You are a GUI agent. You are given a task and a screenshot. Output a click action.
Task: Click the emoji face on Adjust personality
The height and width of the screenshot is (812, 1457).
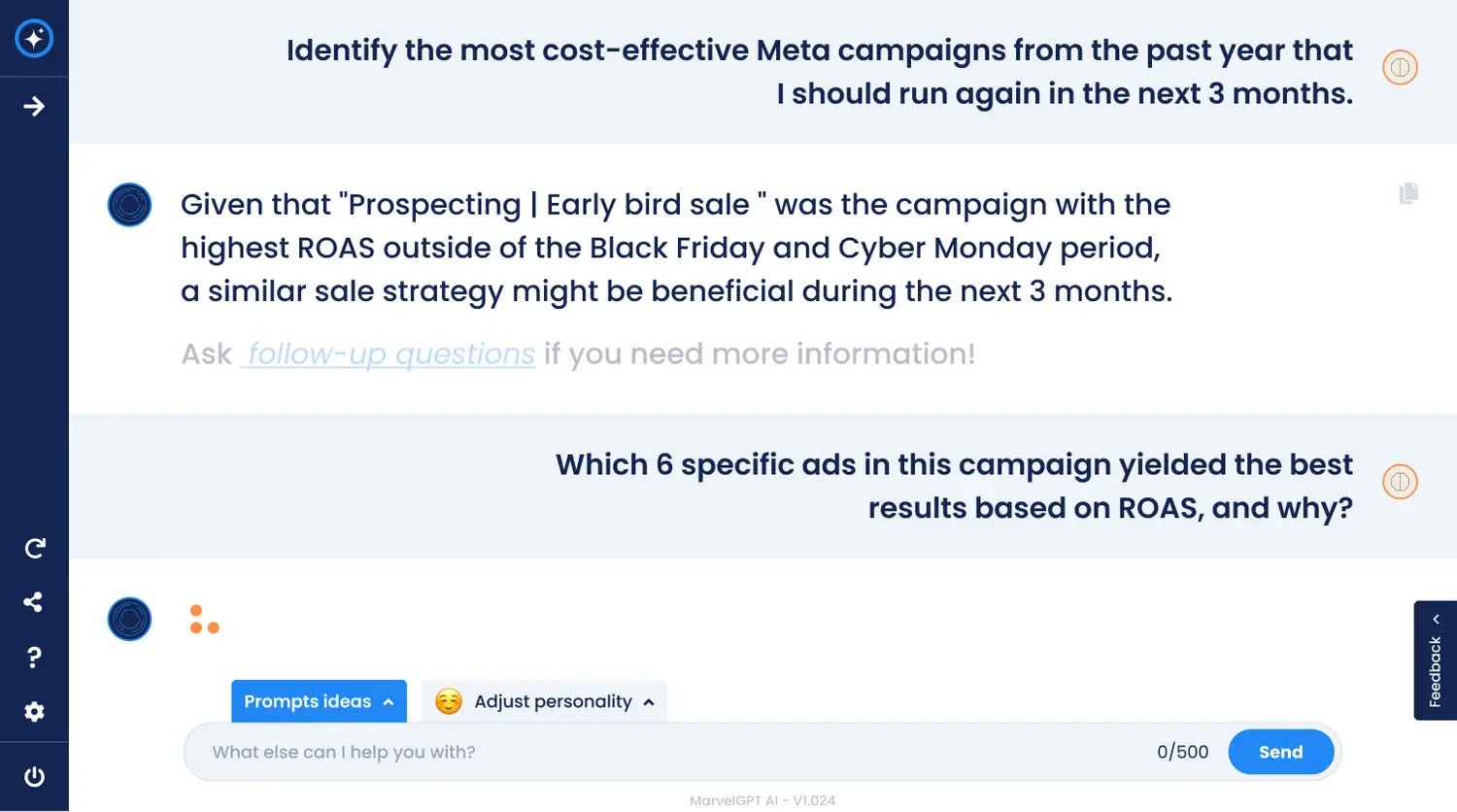(449, 701)
